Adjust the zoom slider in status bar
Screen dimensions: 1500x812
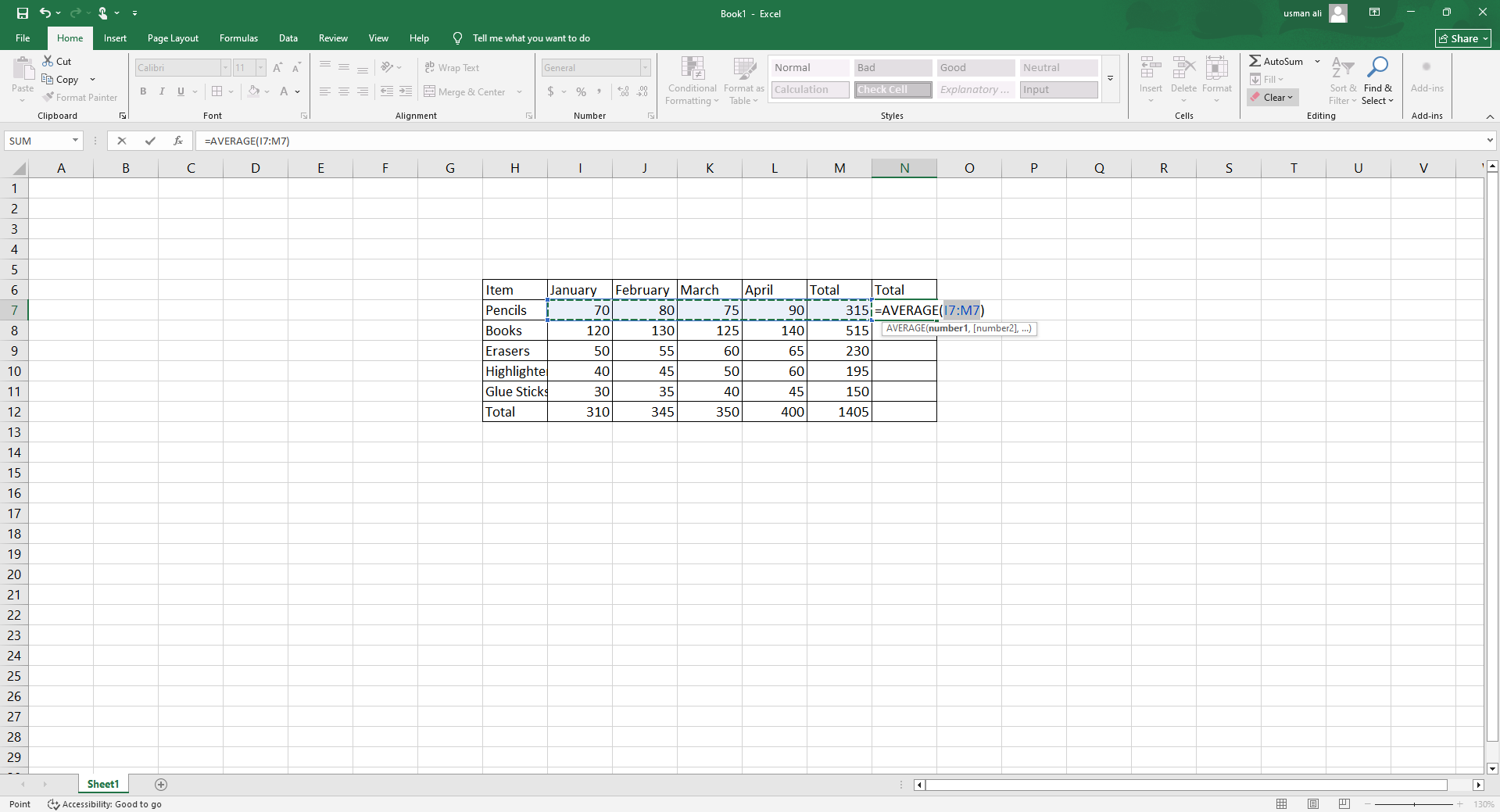point(1414,804)
